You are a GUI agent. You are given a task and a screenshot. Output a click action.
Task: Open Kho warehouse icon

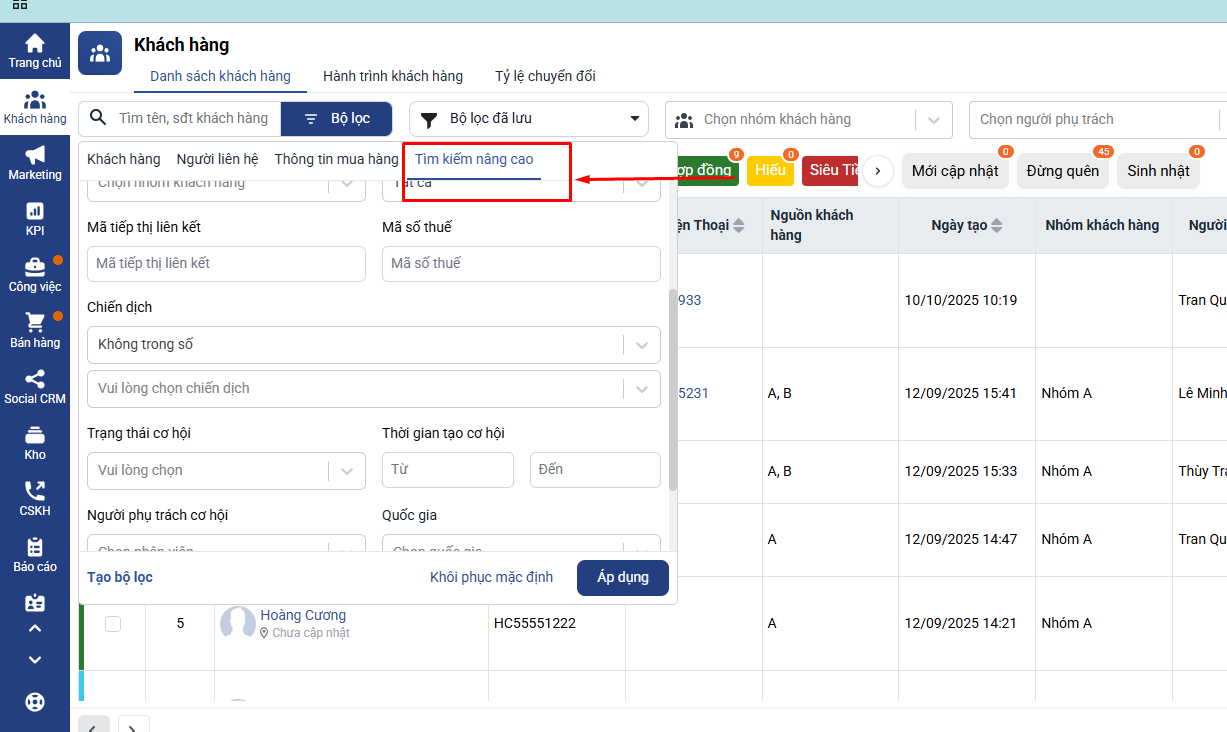coord(35,436)
